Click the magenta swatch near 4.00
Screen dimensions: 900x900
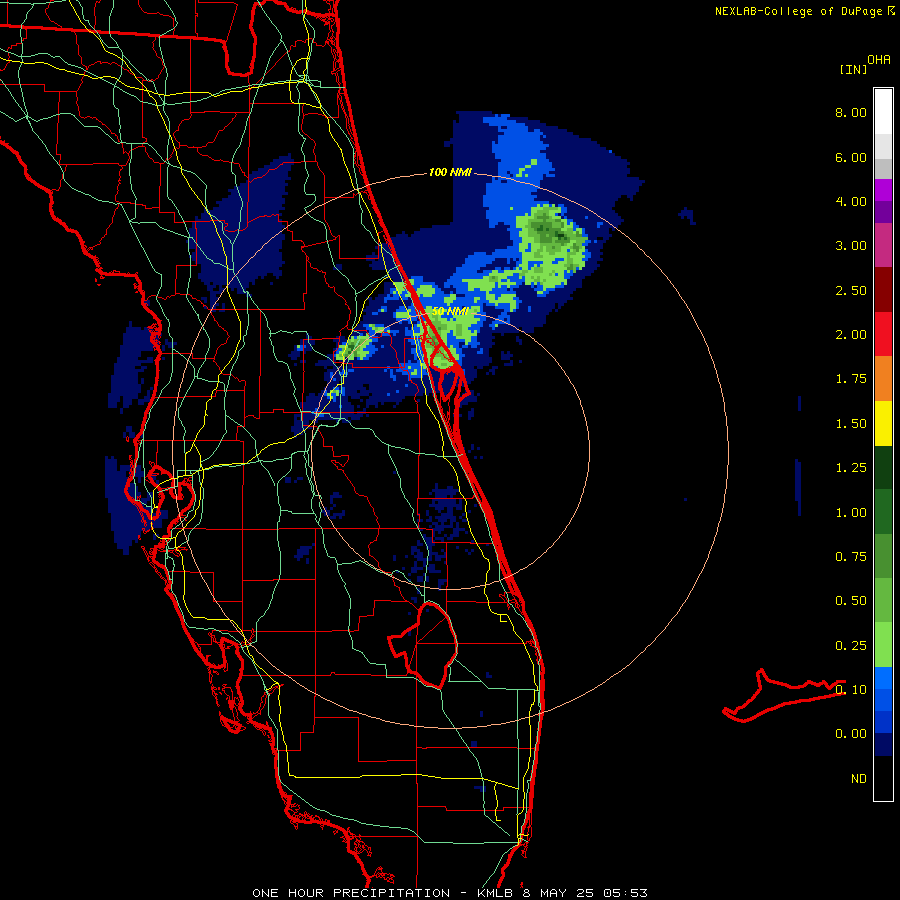(883, 190)
